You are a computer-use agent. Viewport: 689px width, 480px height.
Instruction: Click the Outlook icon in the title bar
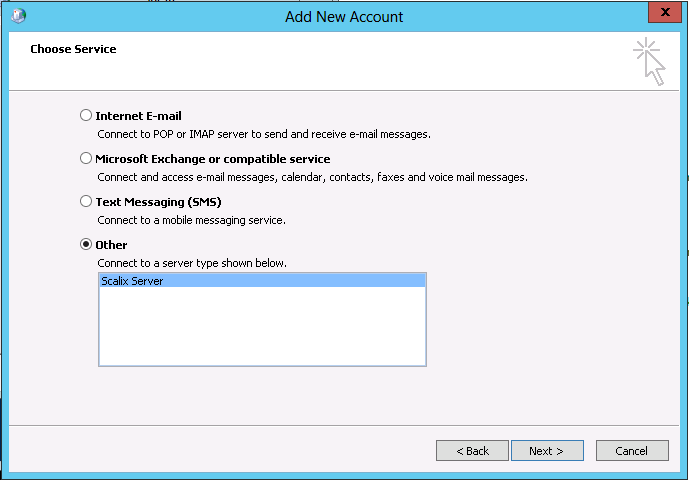pyautogui.click(x=19, y=16)
